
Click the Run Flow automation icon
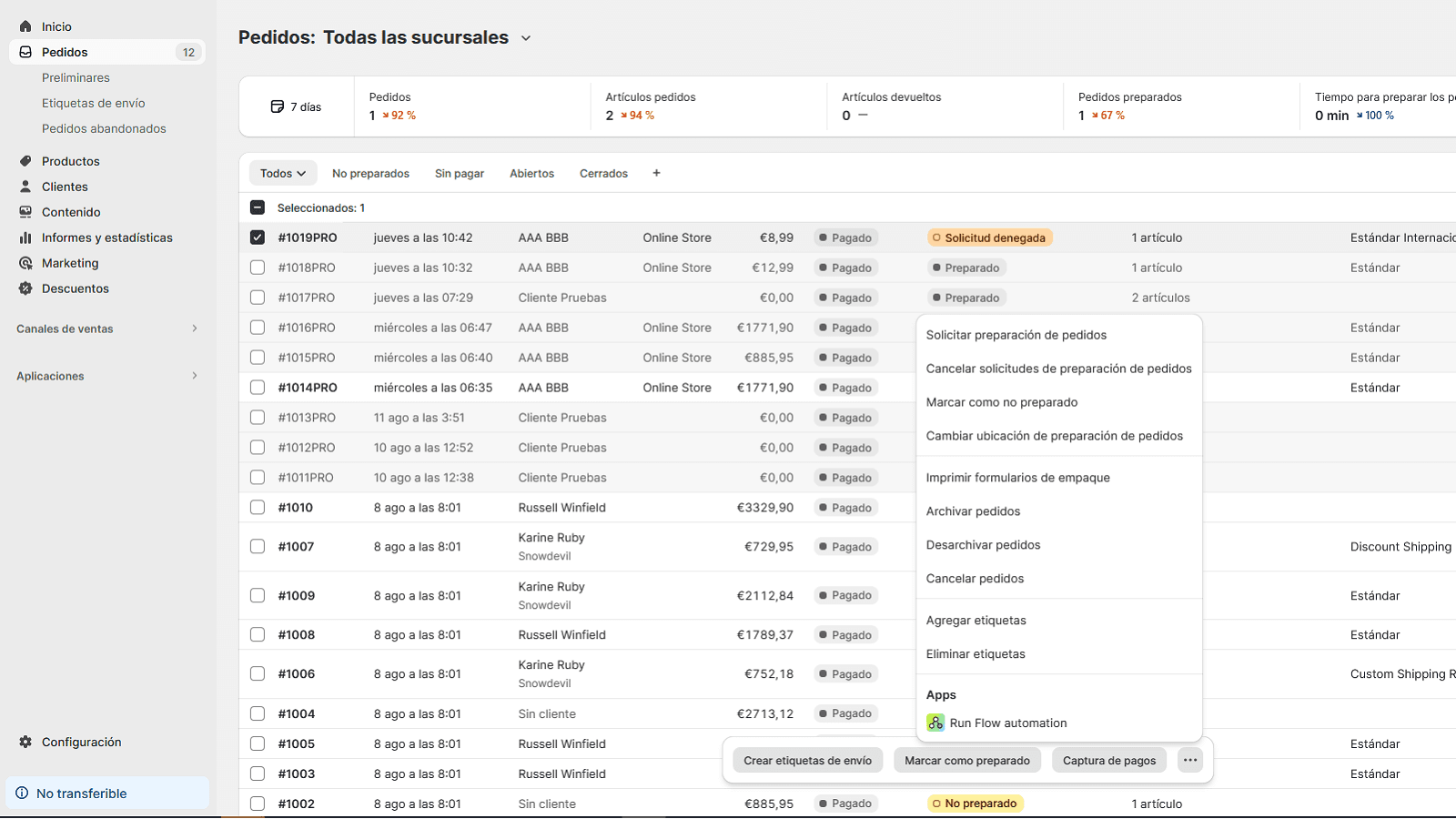[935, 723]
